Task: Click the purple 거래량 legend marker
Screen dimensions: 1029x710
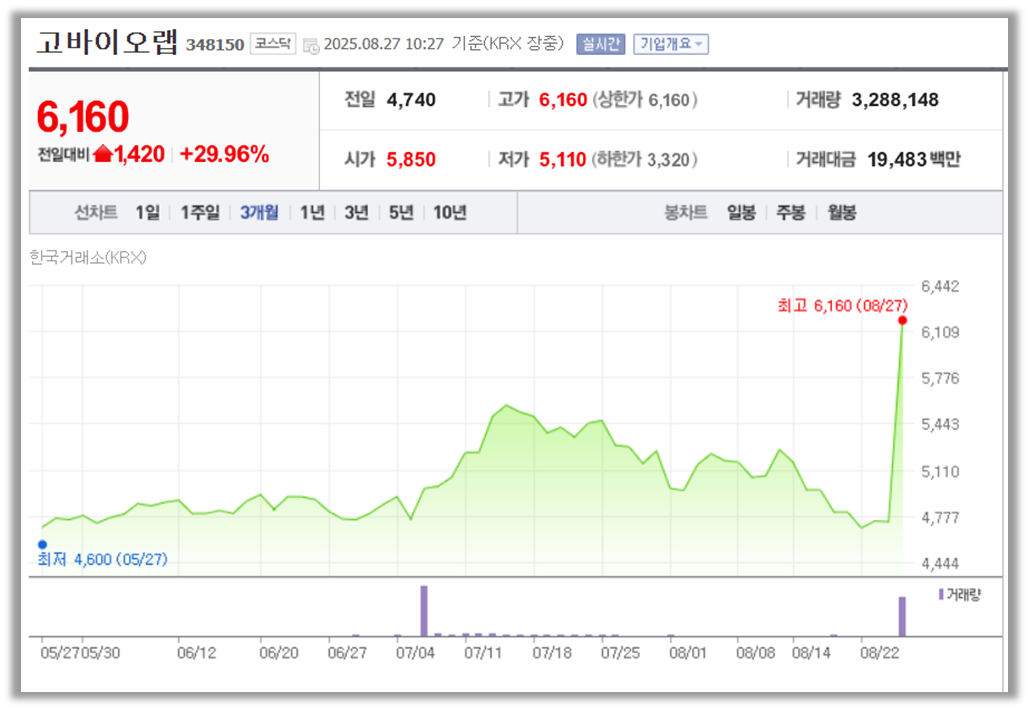Action: point(941,594)
